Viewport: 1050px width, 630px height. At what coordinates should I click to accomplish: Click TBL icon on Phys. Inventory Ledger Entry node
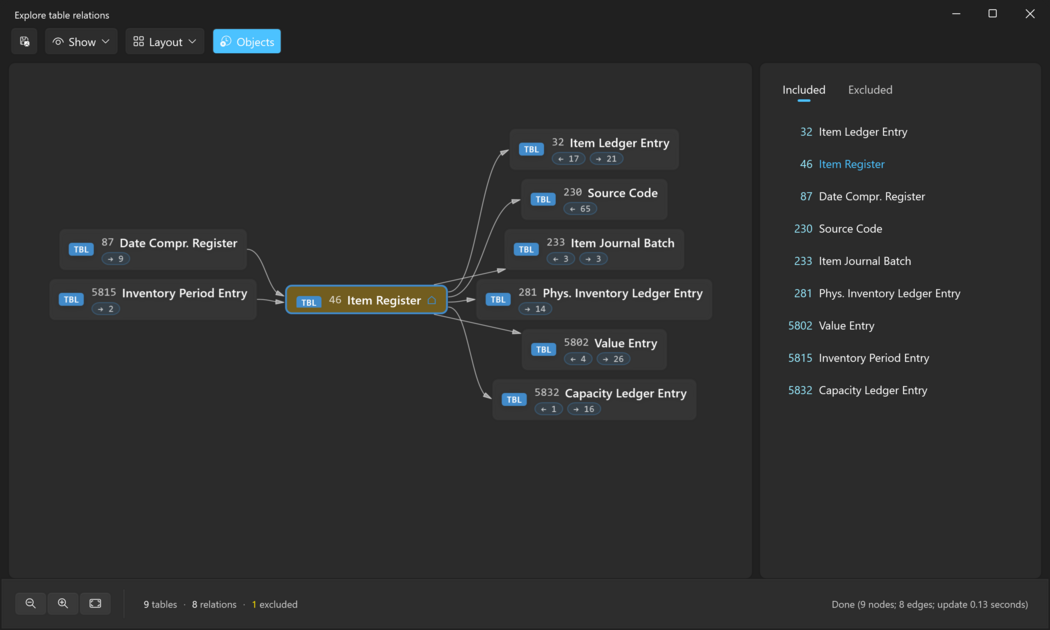tap(498, 299)
